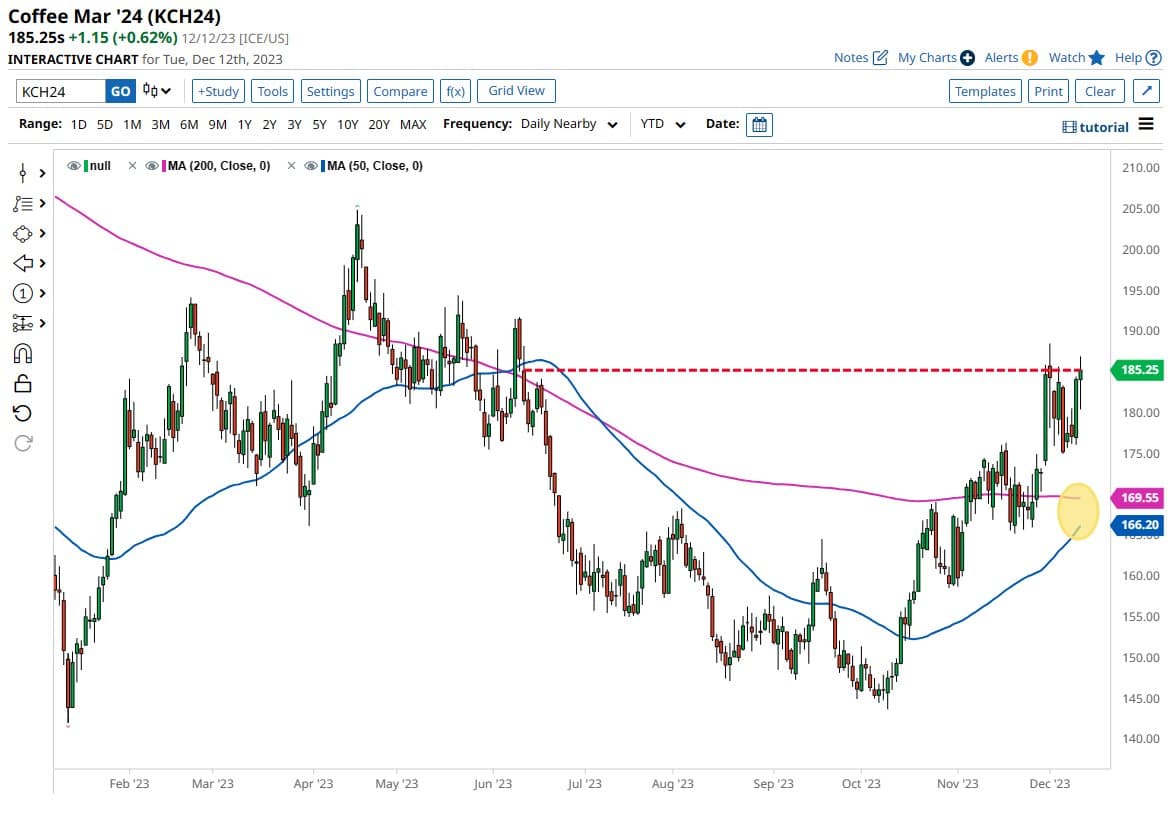Toggle visibility of the null study
1176x814 pixels.
72,165
